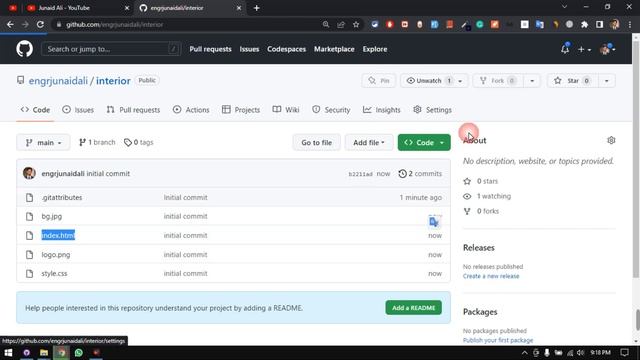Click the browser back arrow

[x=10, y=24]
